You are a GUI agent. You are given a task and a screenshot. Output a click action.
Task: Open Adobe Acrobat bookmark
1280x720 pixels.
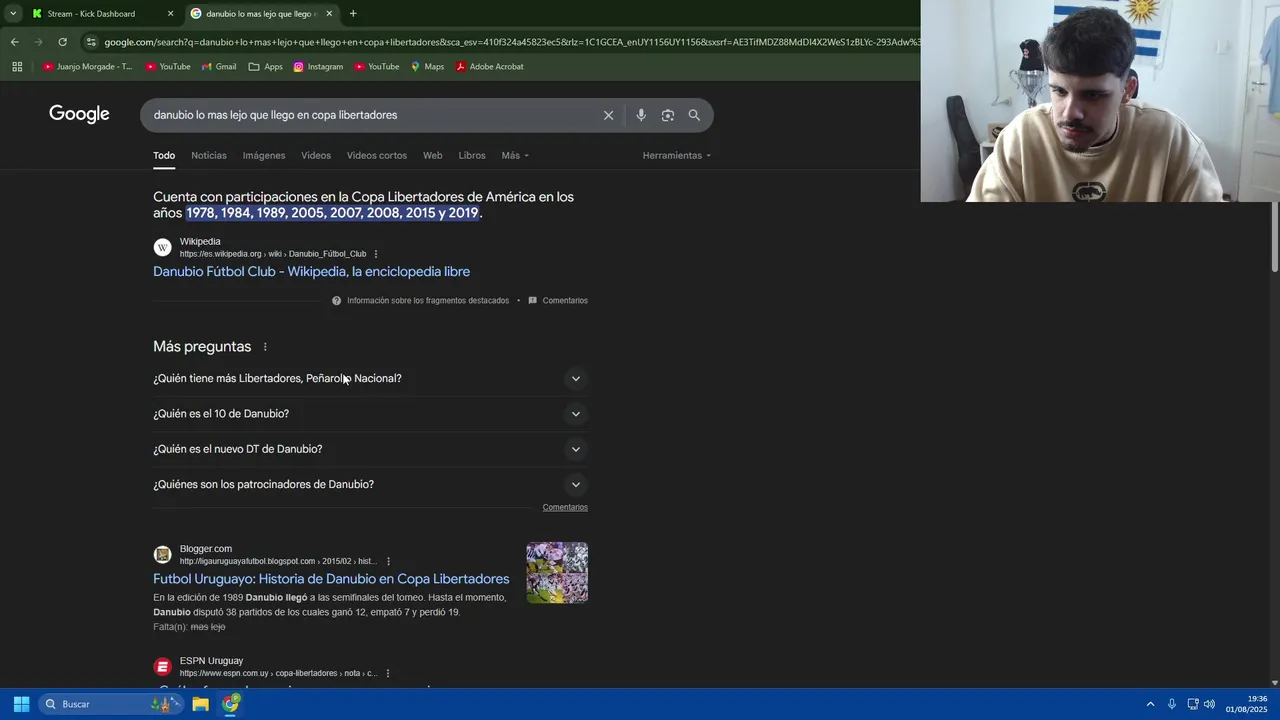(x=489, y=67)
